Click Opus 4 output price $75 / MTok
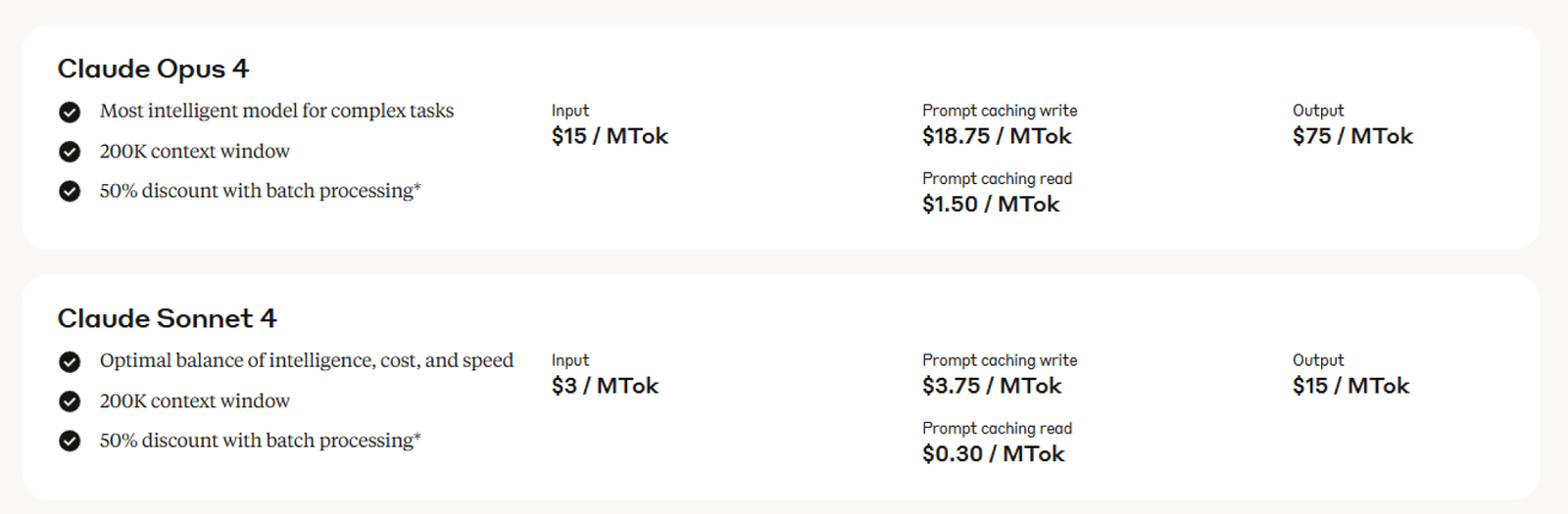The width and height of the screenshot is (1568, 514). 1352,136
